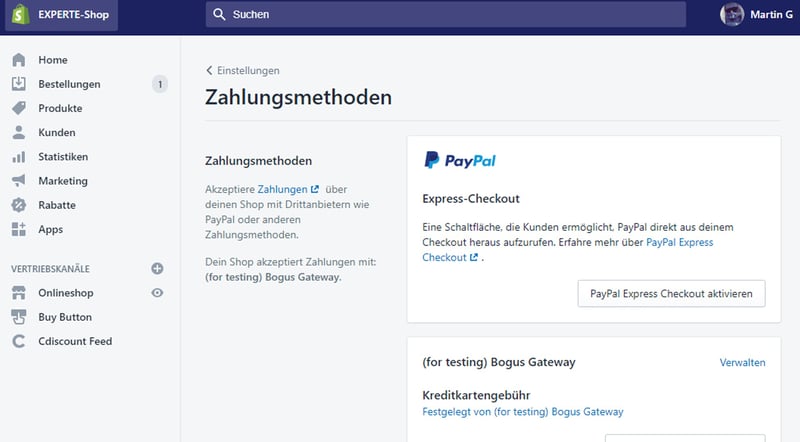800x442 pixels.
Task: Click the Rabatte discount badge icon
Action: 19,205
